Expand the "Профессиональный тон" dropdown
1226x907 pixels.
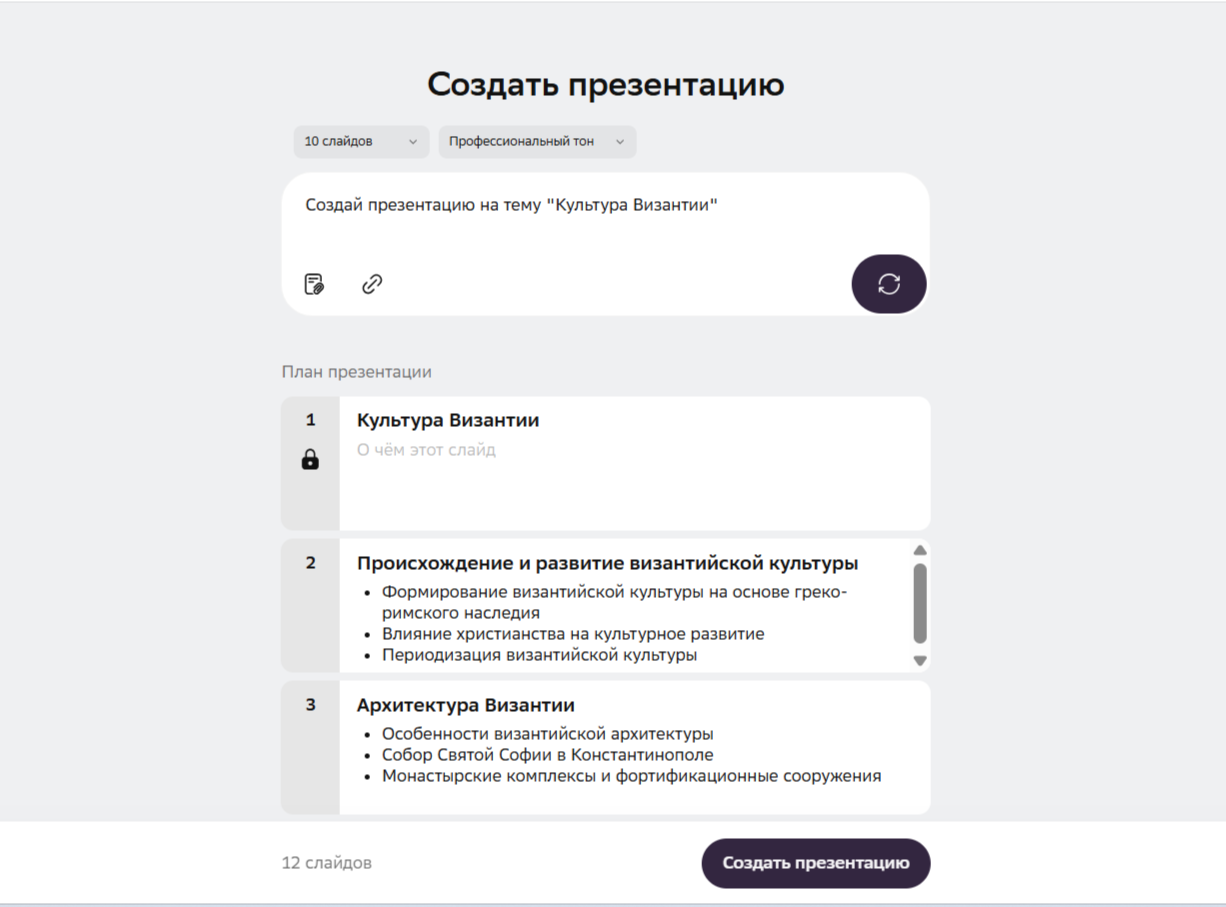(537, 142)
